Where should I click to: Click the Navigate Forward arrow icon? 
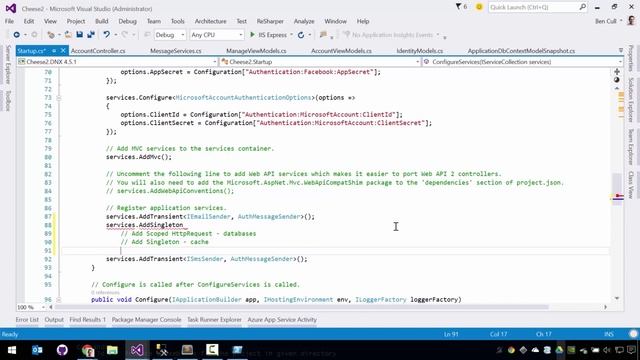click(34, 35)
